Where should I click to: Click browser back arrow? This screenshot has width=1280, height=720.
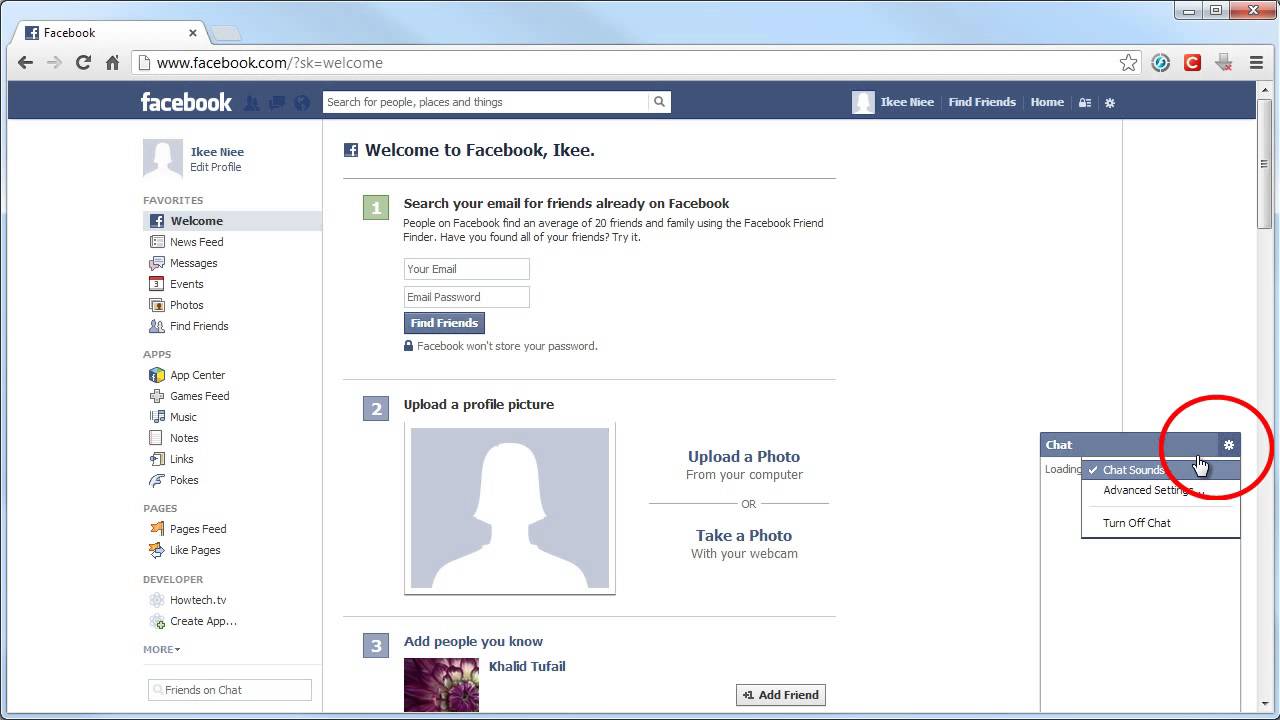pos(26,63)
